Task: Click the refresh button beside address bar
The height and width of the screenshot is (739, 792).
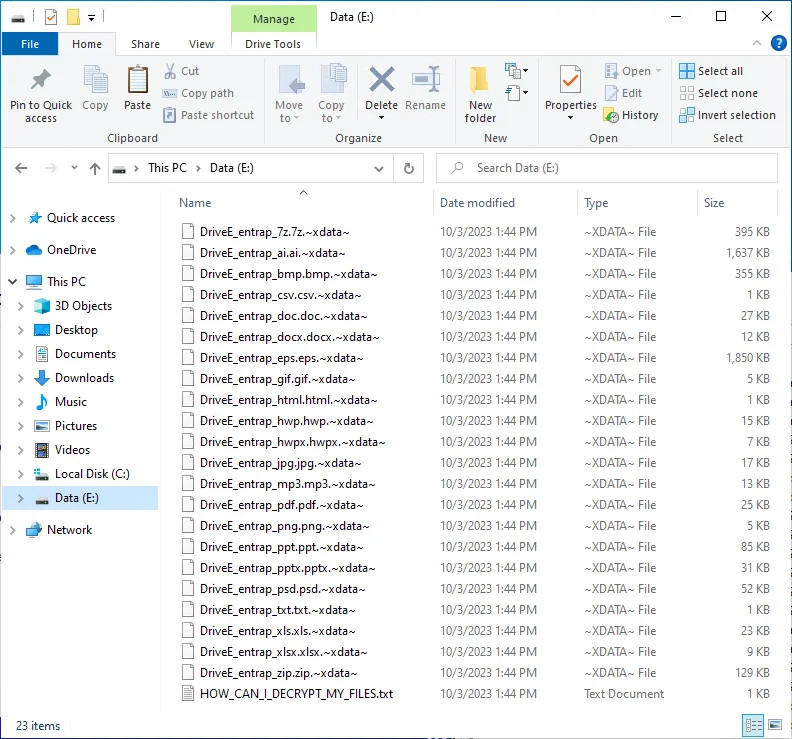Action: 408,168
